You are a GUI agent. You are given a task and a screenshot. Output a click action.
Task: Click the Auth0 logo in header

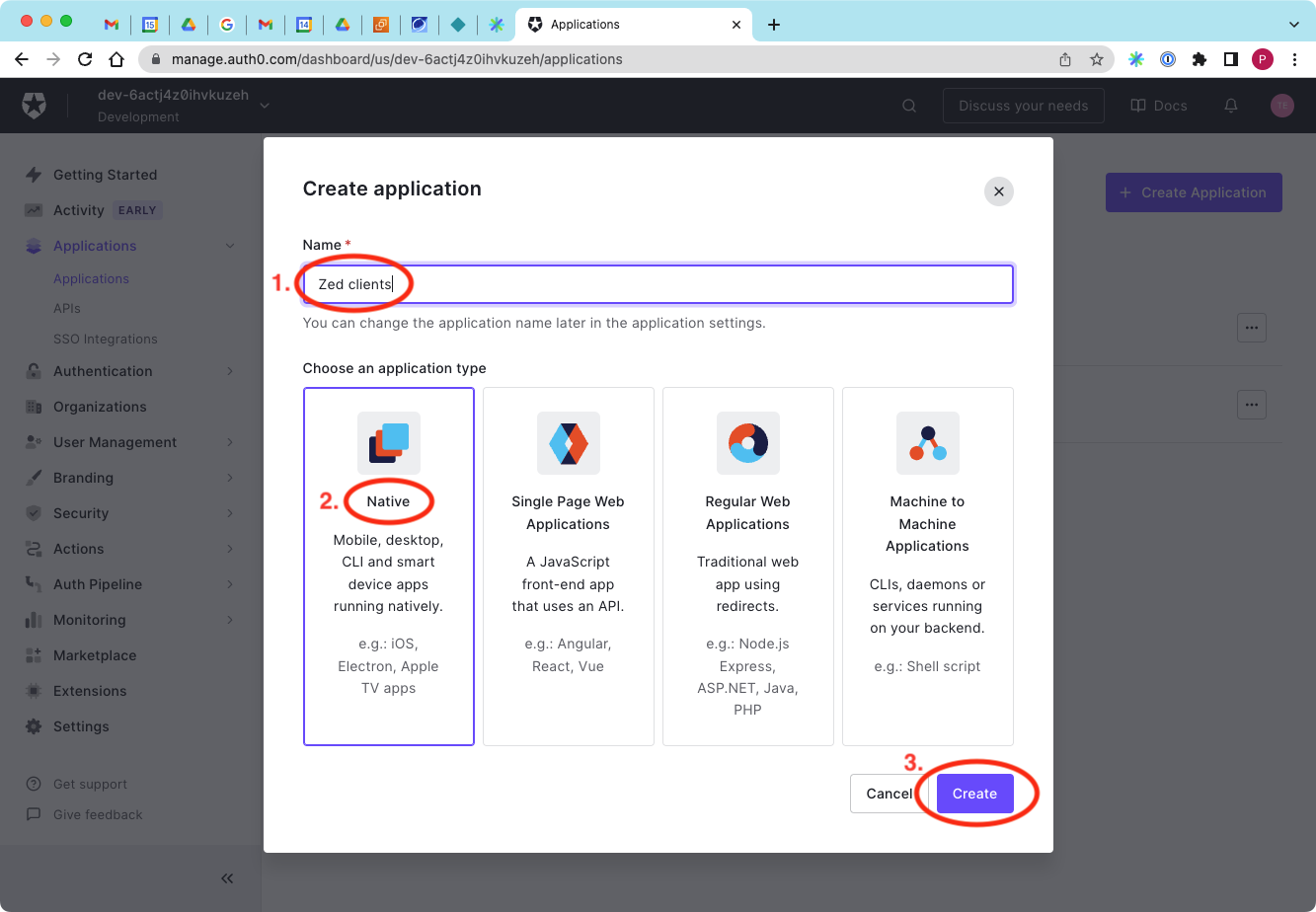pyautogui.click(x=35, y=106)
